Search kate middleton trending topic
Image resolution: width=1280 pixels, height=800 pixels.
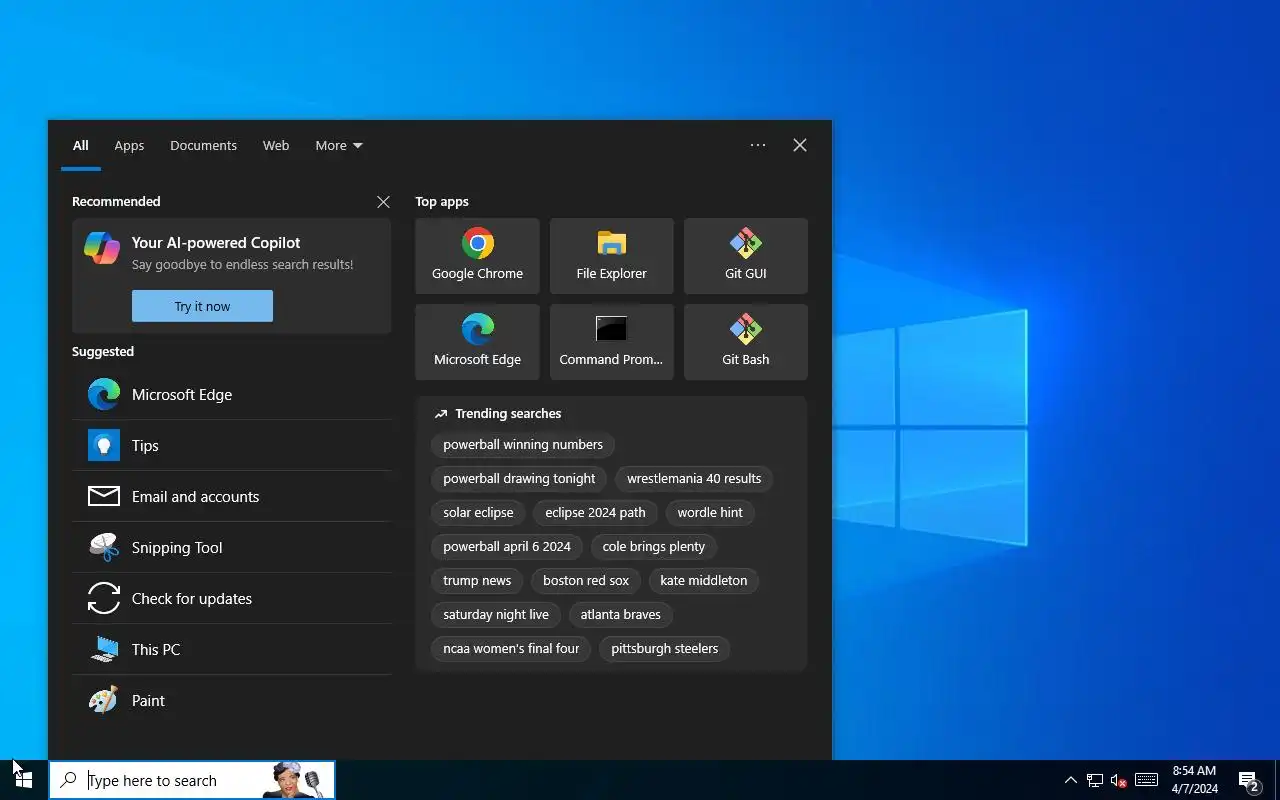[x=704, y=580]
